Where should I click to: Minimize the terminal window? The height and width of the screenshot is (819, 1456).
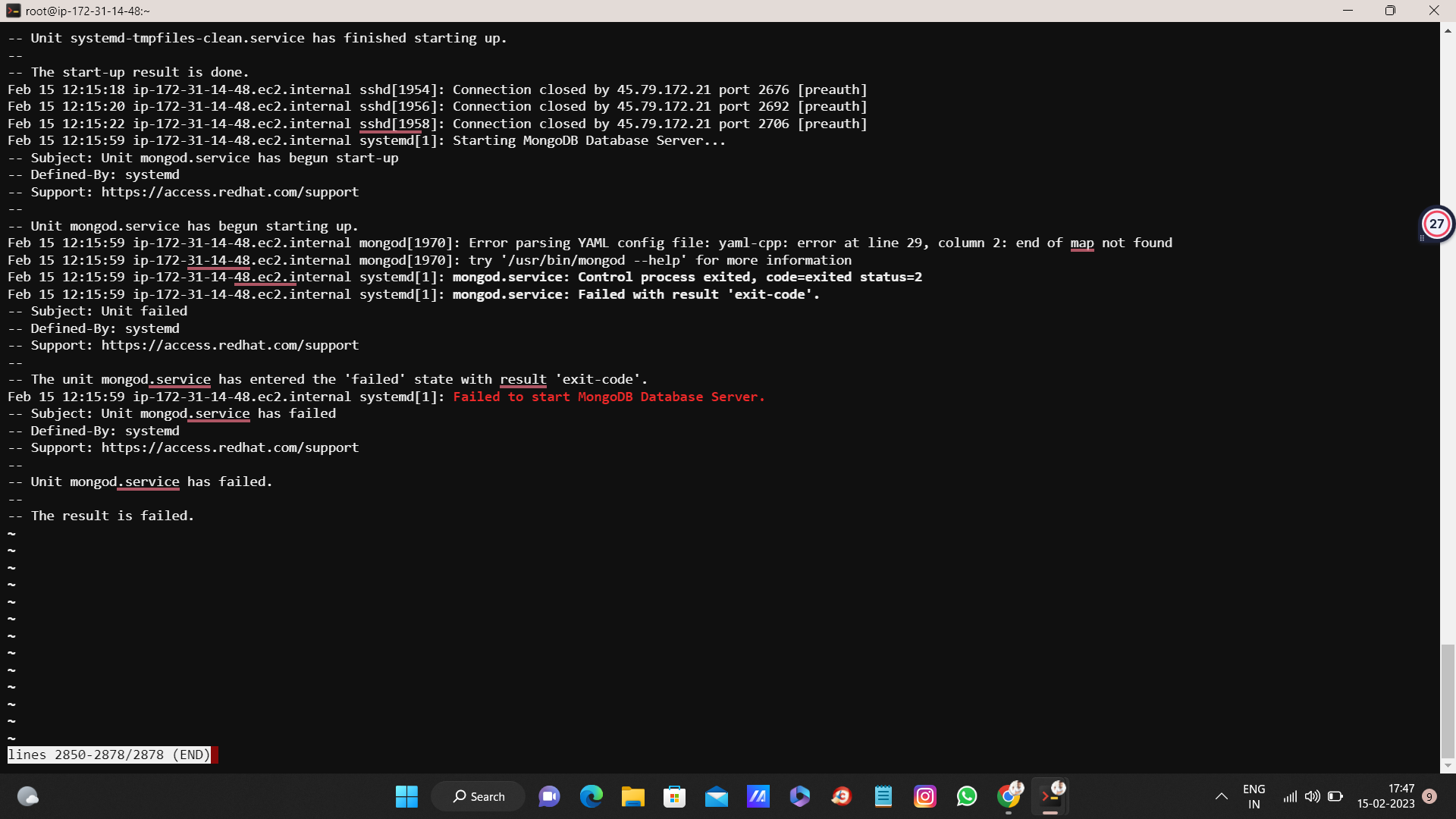1348,11
